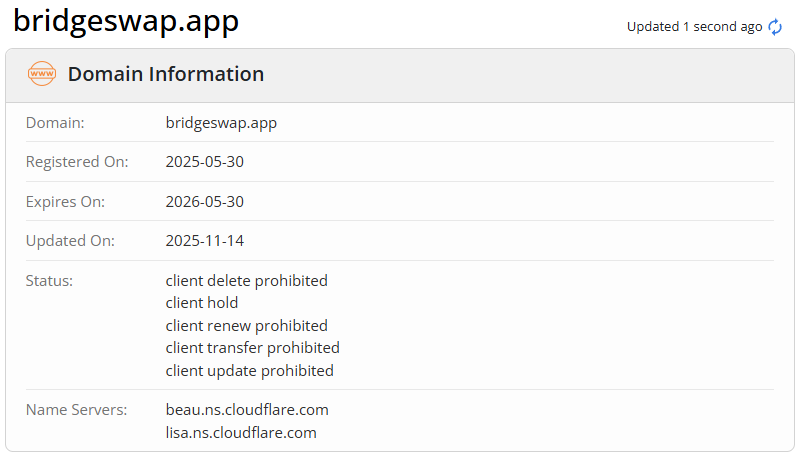Click the lisa.ns.cloudflare.com name server

[241, 433]
